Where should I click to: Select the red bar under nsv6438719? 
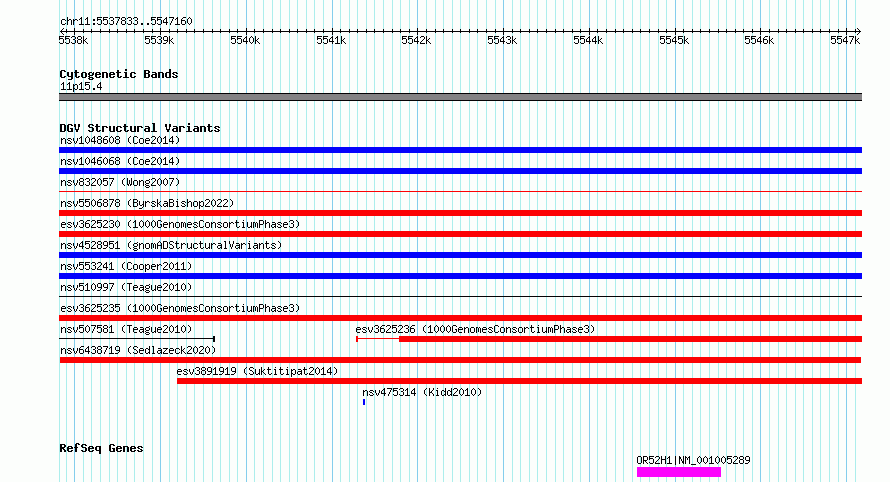point(460,360)
